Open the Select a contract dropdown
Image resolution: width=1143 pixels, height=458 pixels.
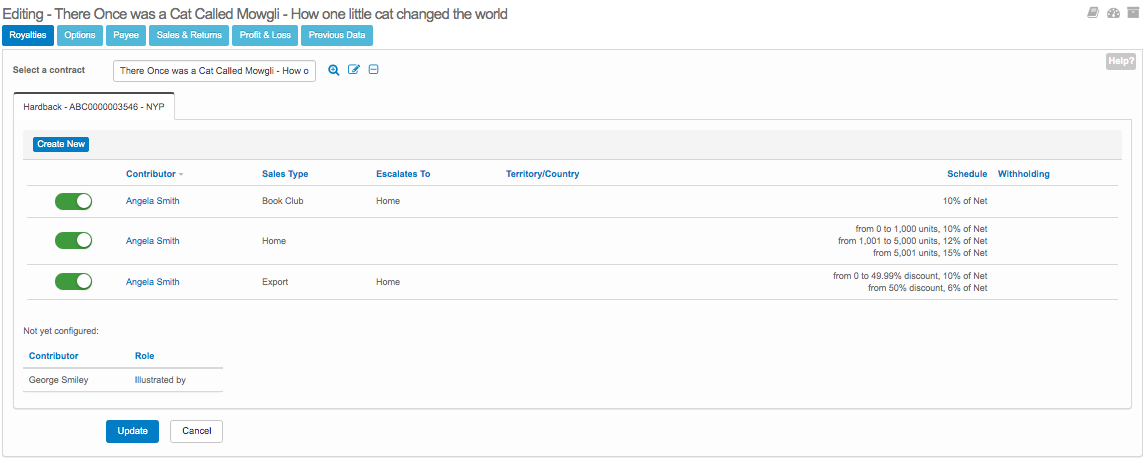click(214, 71)
